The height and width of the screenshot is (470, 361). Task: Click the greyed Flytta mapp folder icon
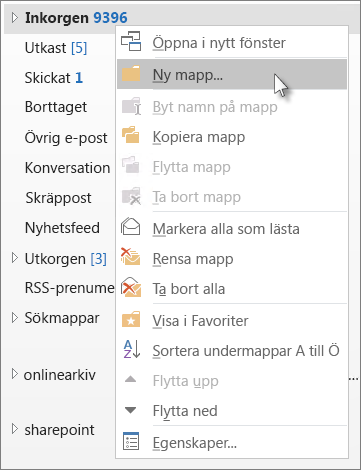pyautogui.click(x=131, y=165)
